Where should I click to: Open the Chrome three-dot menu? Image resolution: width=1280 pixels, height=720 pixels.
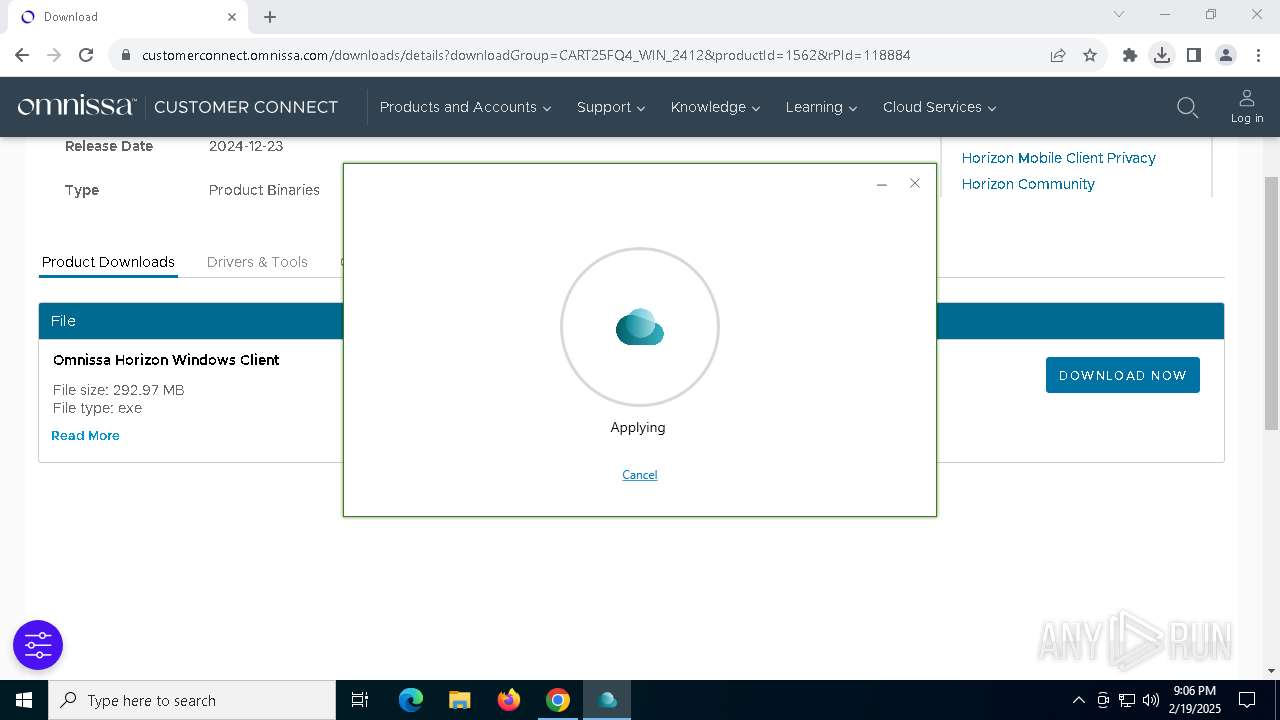1258,55
